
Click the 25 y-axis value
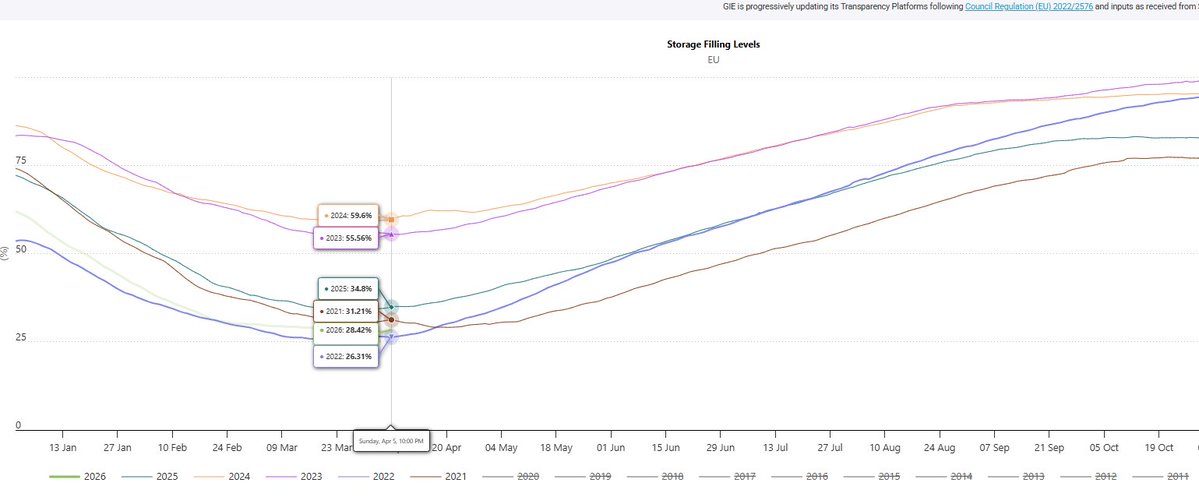pos(21,337)
